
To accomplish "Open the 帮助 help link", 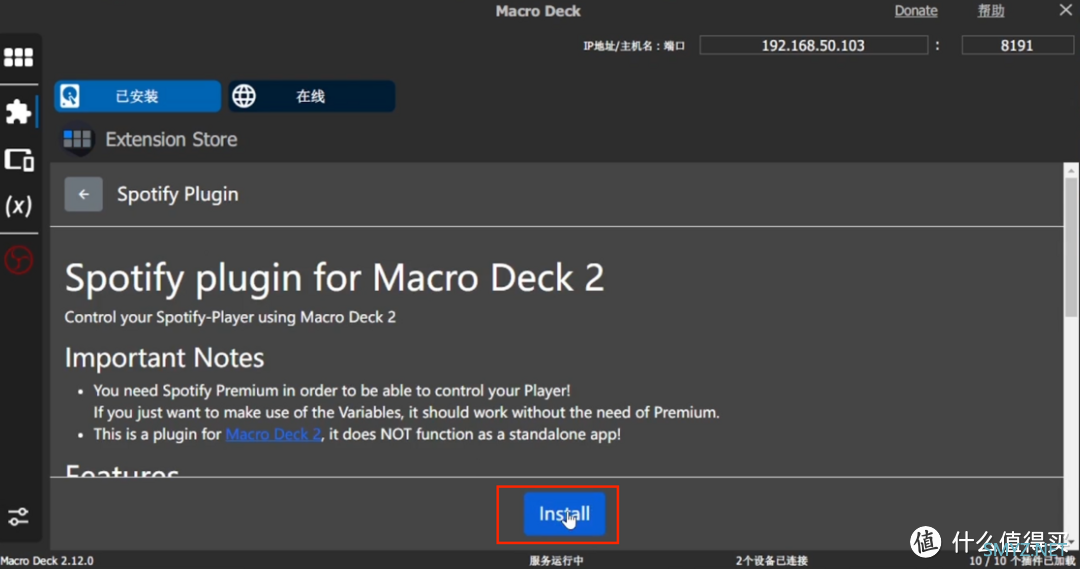I will [x=991, y=10].
